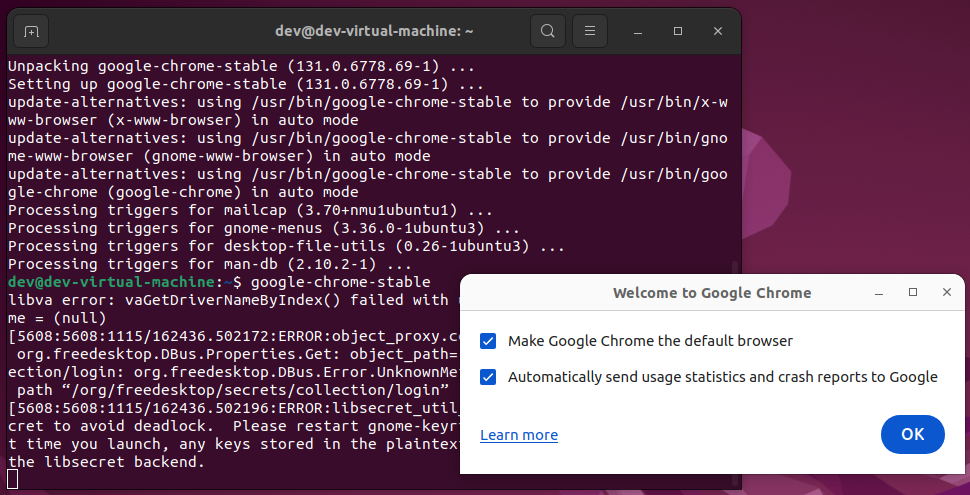
Task: Click 'Automatically send usage statistics' label text
Action: point(723,377)
